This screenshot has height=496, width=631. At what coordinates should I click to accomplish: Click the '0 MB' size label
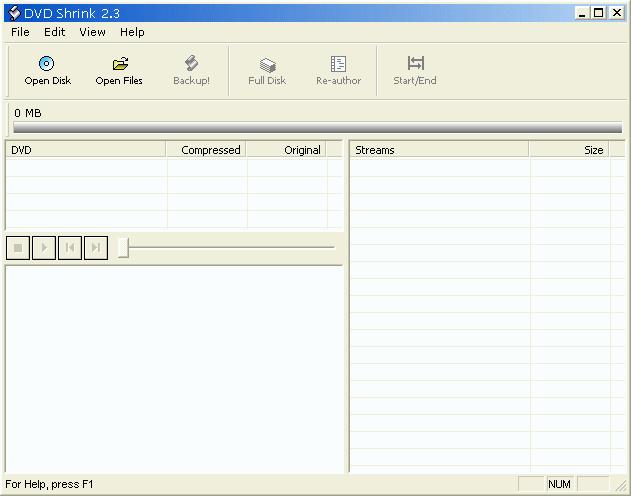(x=28, y=113)
